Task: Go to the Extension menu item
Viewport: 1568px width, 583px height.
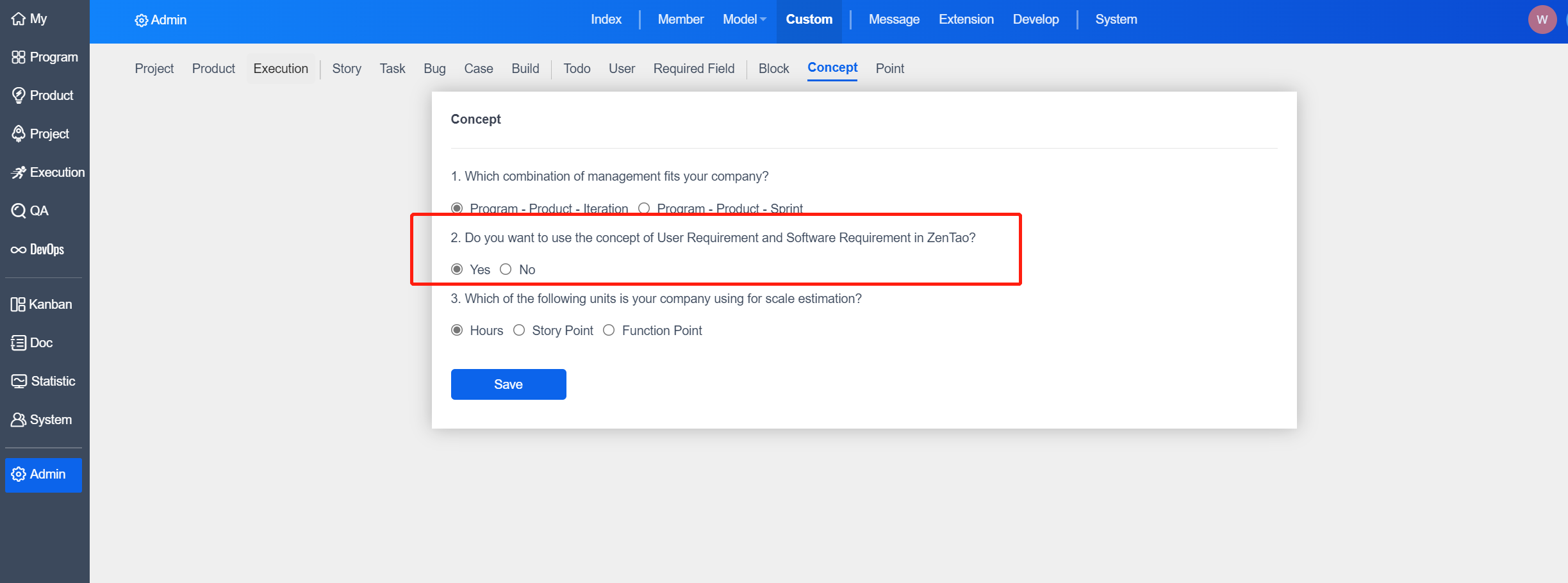Action: pos(966,20)
